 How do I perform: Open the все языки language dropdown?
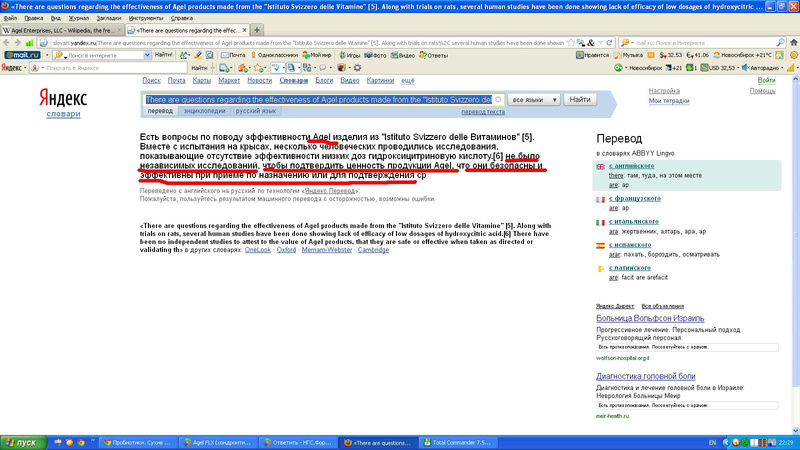point(534,99)
